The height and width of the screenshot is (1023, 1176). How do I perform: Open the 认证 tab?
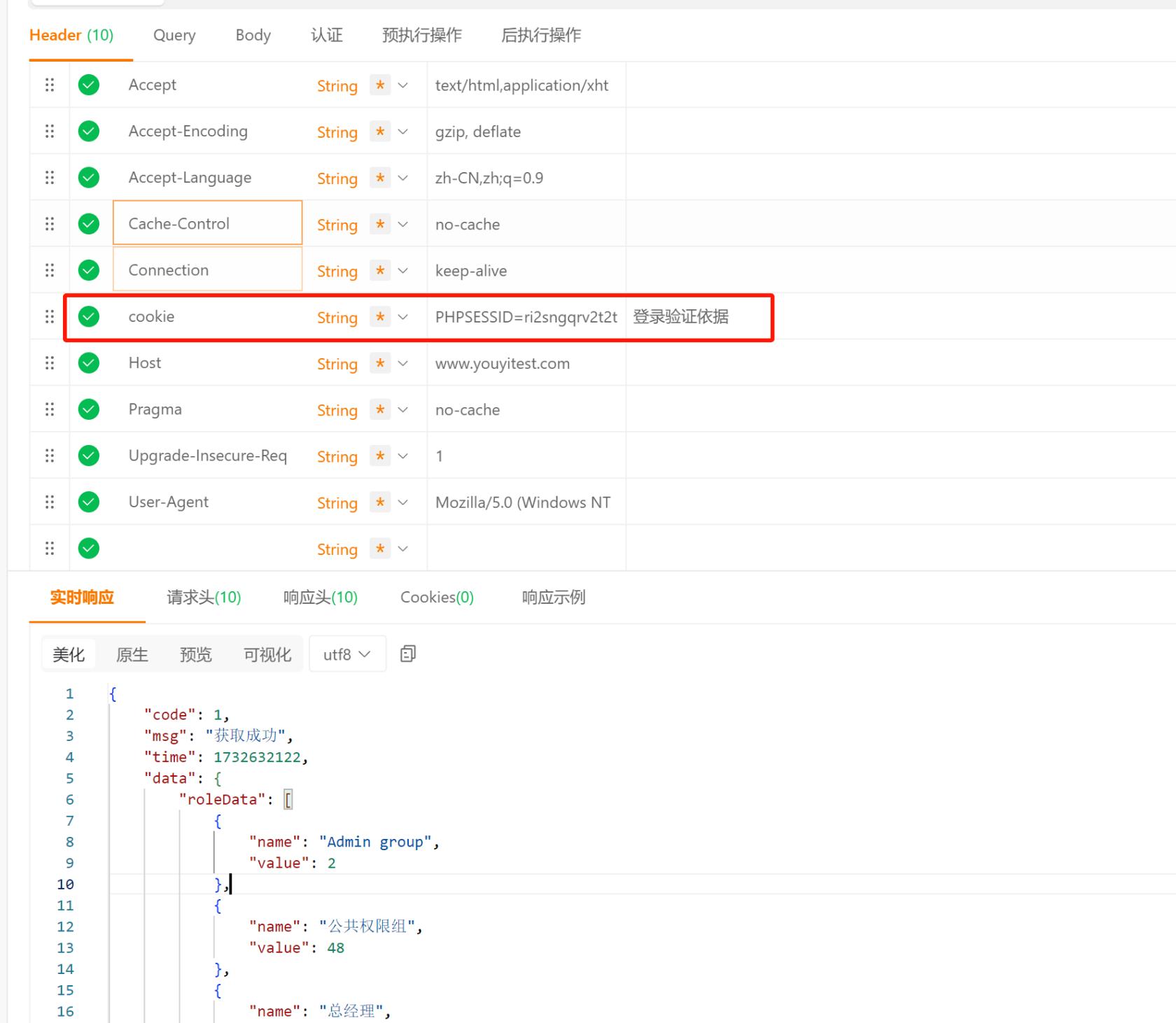coord(327,35)
